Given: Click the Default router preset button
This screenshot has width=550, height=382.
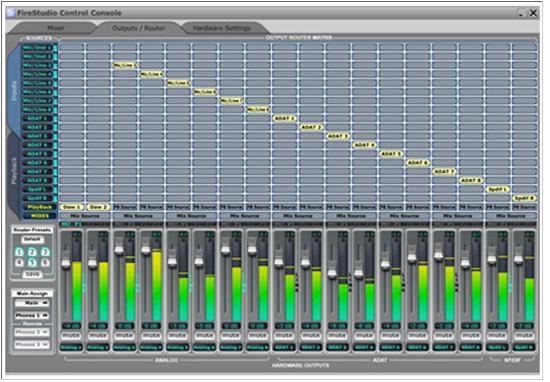Looking at the screenshot, I should point(32,240).
